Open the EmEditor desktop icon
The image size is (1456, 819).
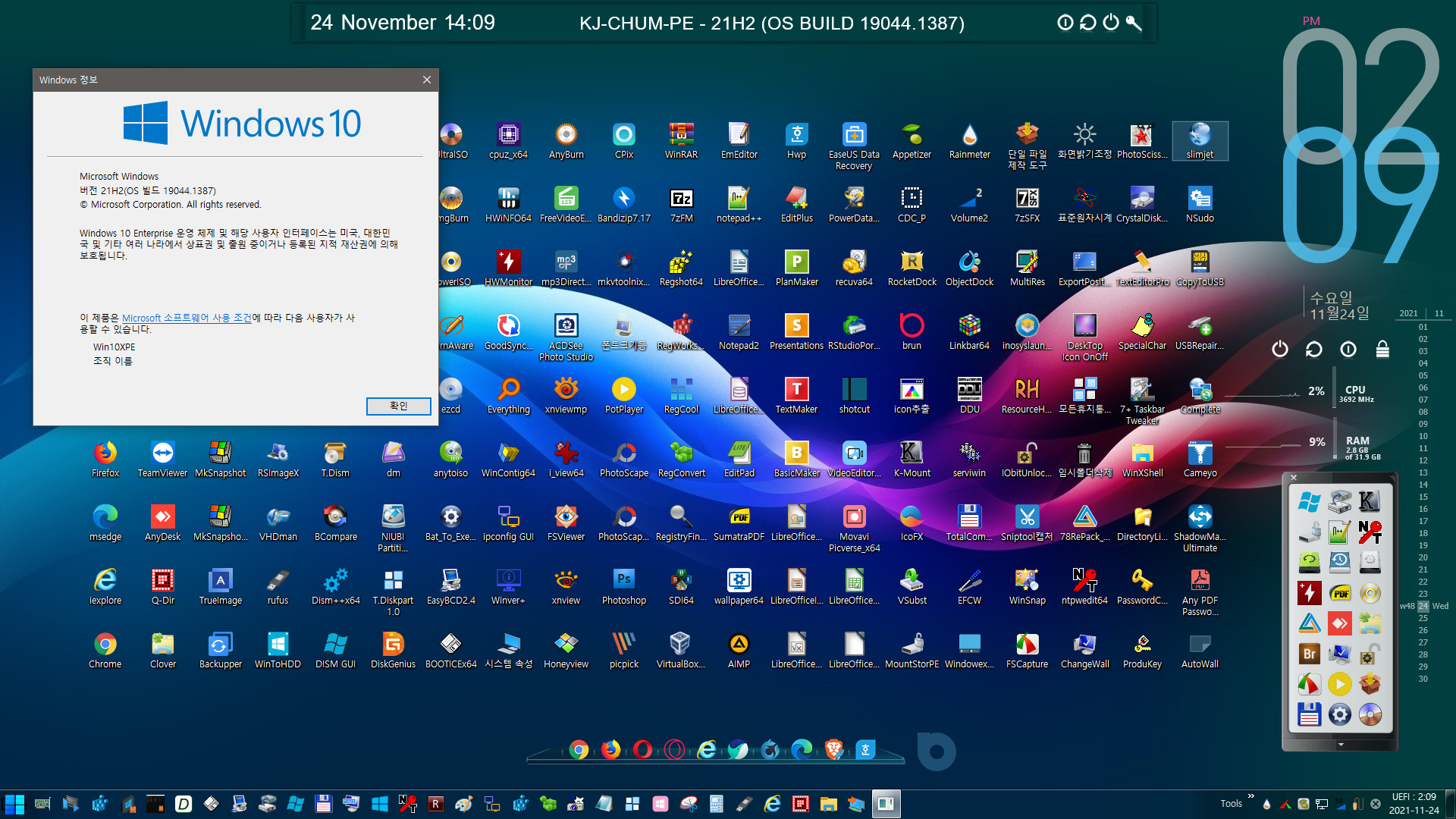739,141
